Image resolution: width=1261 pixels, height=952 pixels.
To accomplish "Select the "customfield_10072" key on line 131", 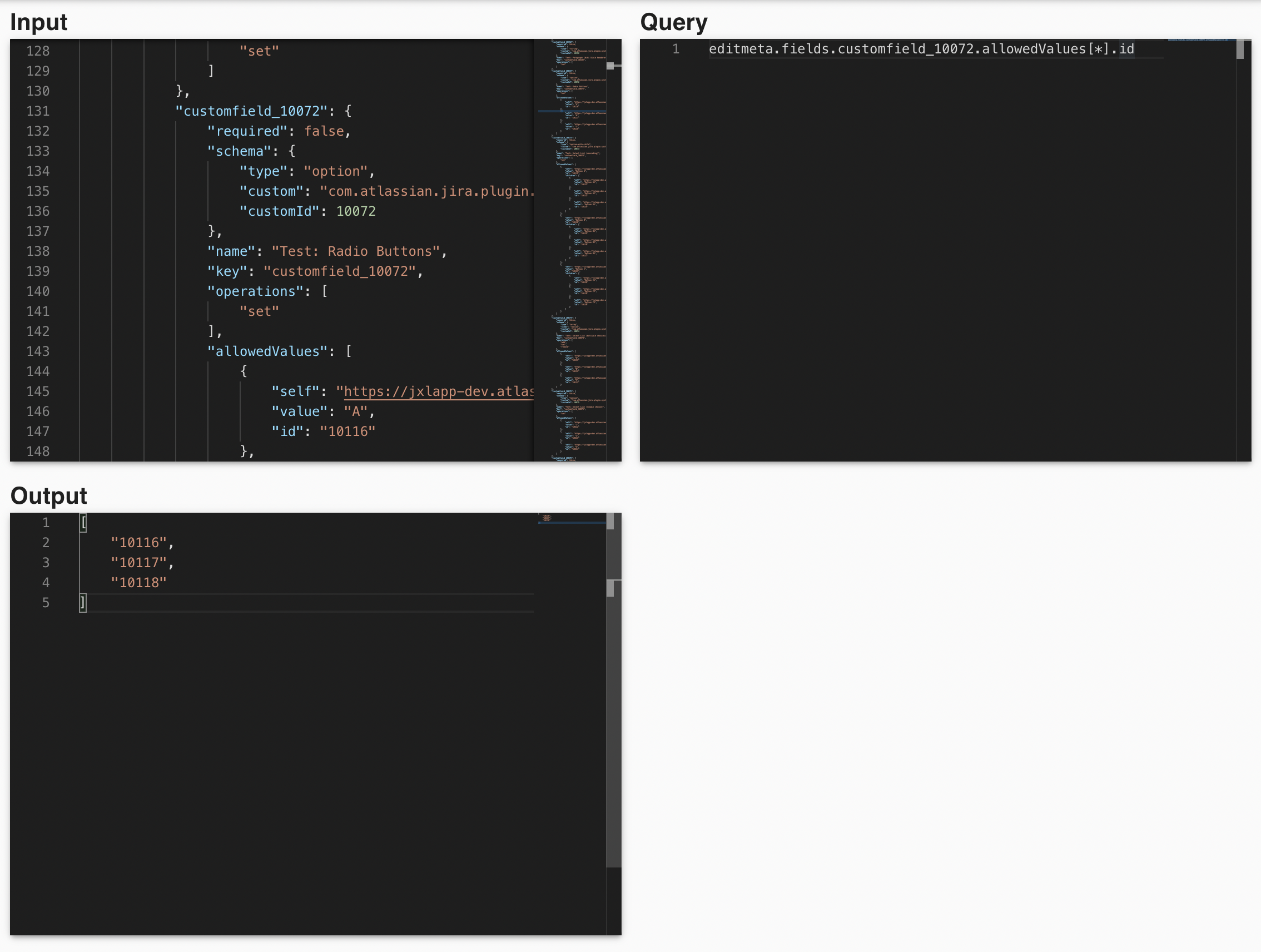I will point(251,111).
